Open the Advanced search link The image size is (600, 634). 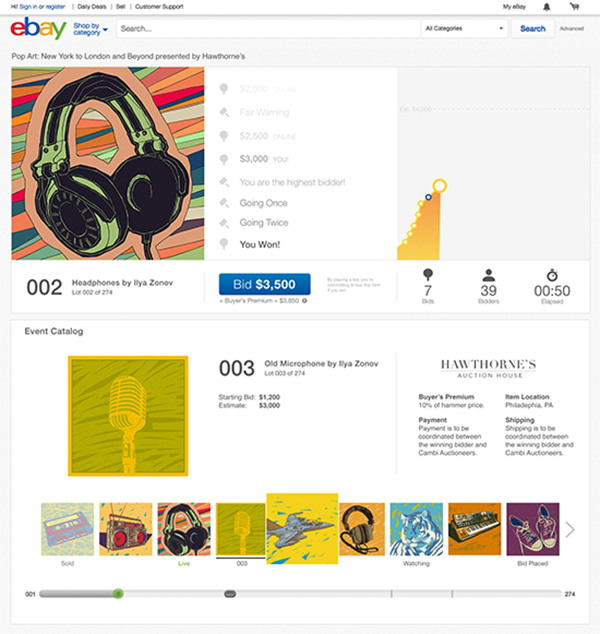coord(571,28)
